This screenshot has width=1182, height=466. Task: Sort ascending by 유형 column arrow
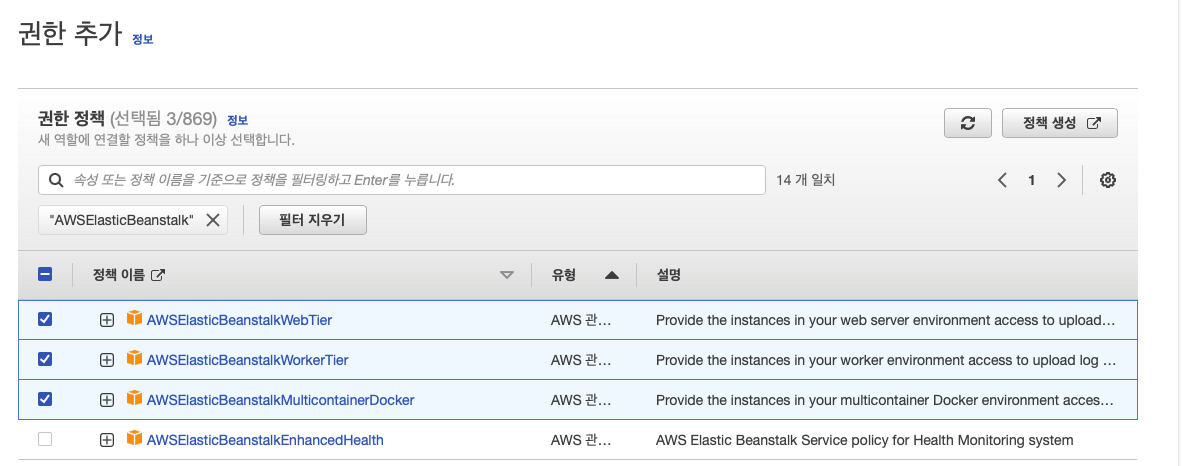[x=611, y=276]
